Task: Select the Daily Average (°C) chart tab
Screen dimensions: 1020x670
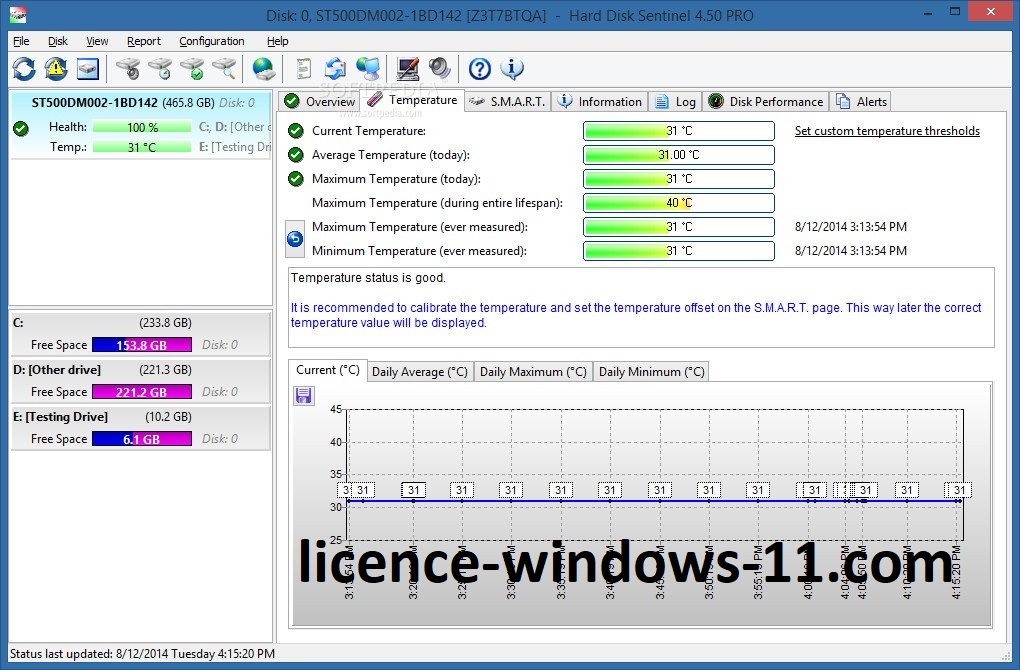Action: click(x=420, y=371)
